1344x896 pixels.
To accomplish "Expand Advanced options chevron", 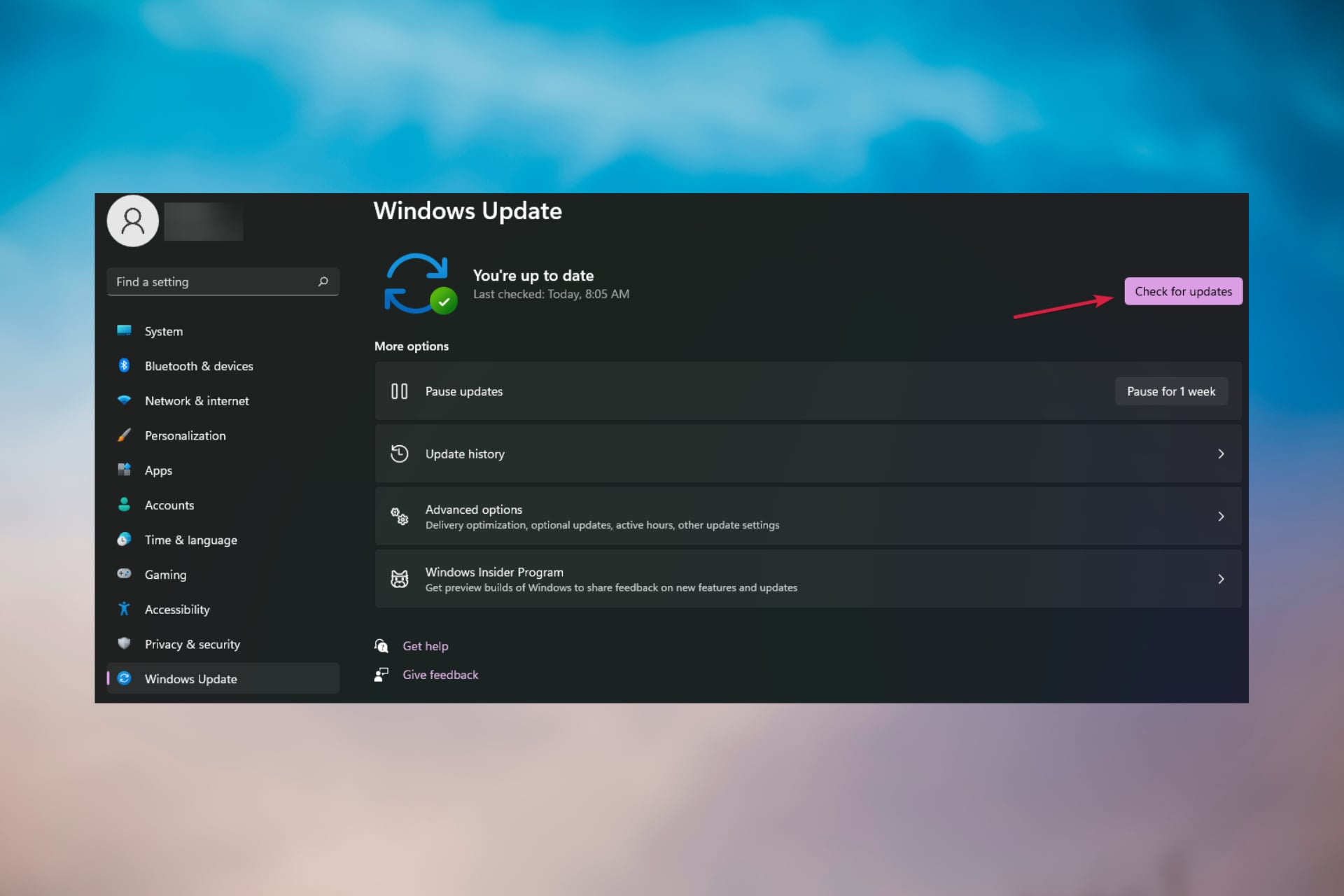I will click(1221, 517).
